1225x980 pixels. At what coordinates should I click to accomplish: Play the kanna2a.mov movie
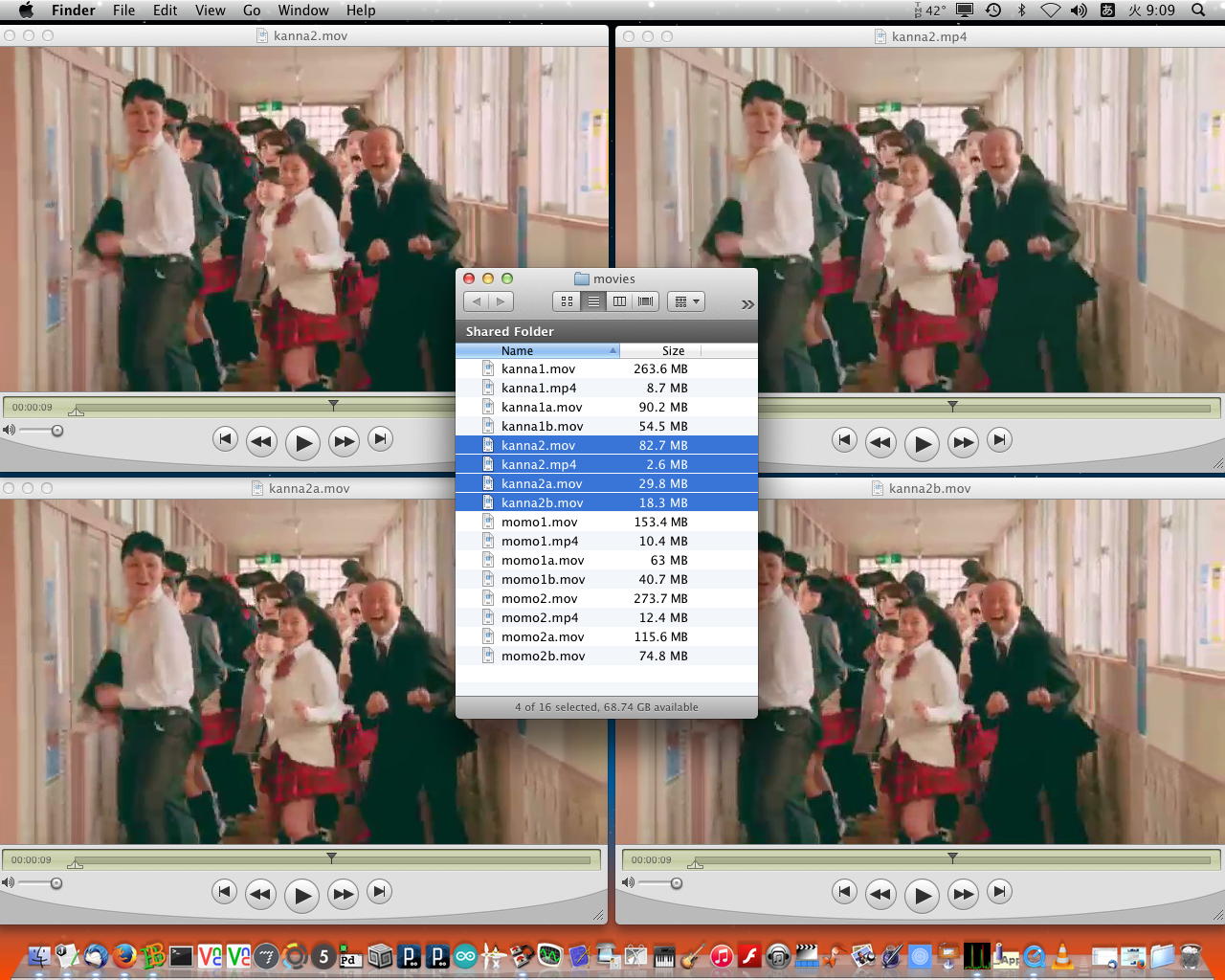(301, 895)
